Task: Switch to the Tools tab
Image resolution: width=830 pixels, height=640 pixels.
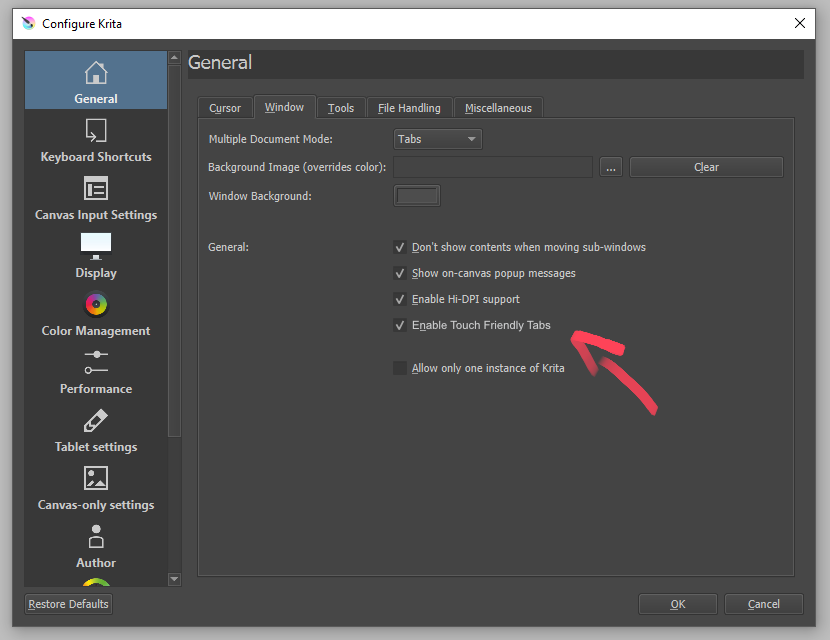Action: (x=341, y=108)
